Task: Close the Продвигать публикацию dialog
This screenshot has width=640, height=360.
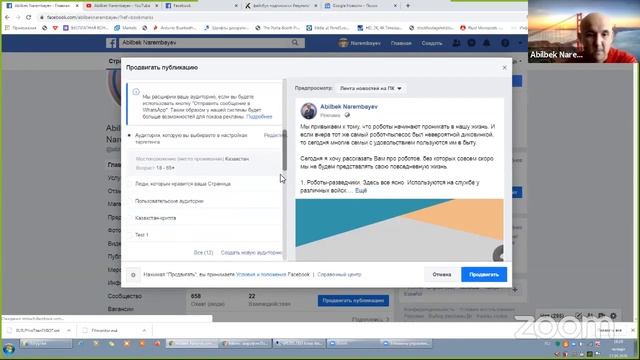Action: pyautogui.click(x=504, y=67)
